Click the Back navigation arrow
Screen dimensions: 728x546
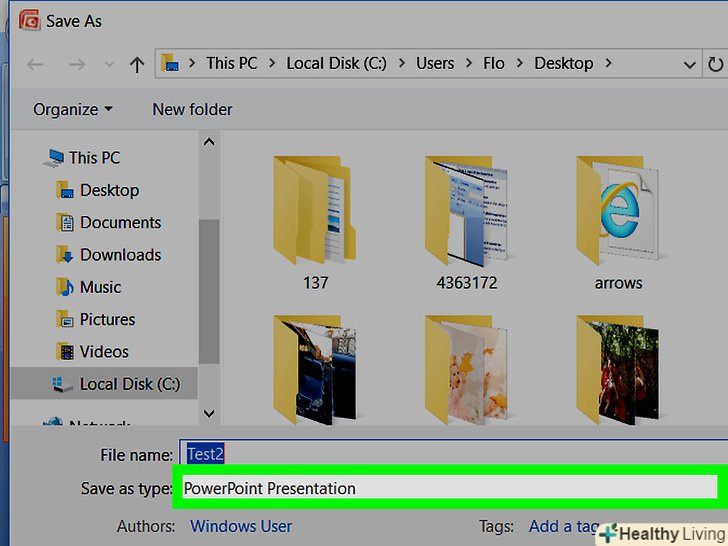pyautogui.click(x=35, y=64)
